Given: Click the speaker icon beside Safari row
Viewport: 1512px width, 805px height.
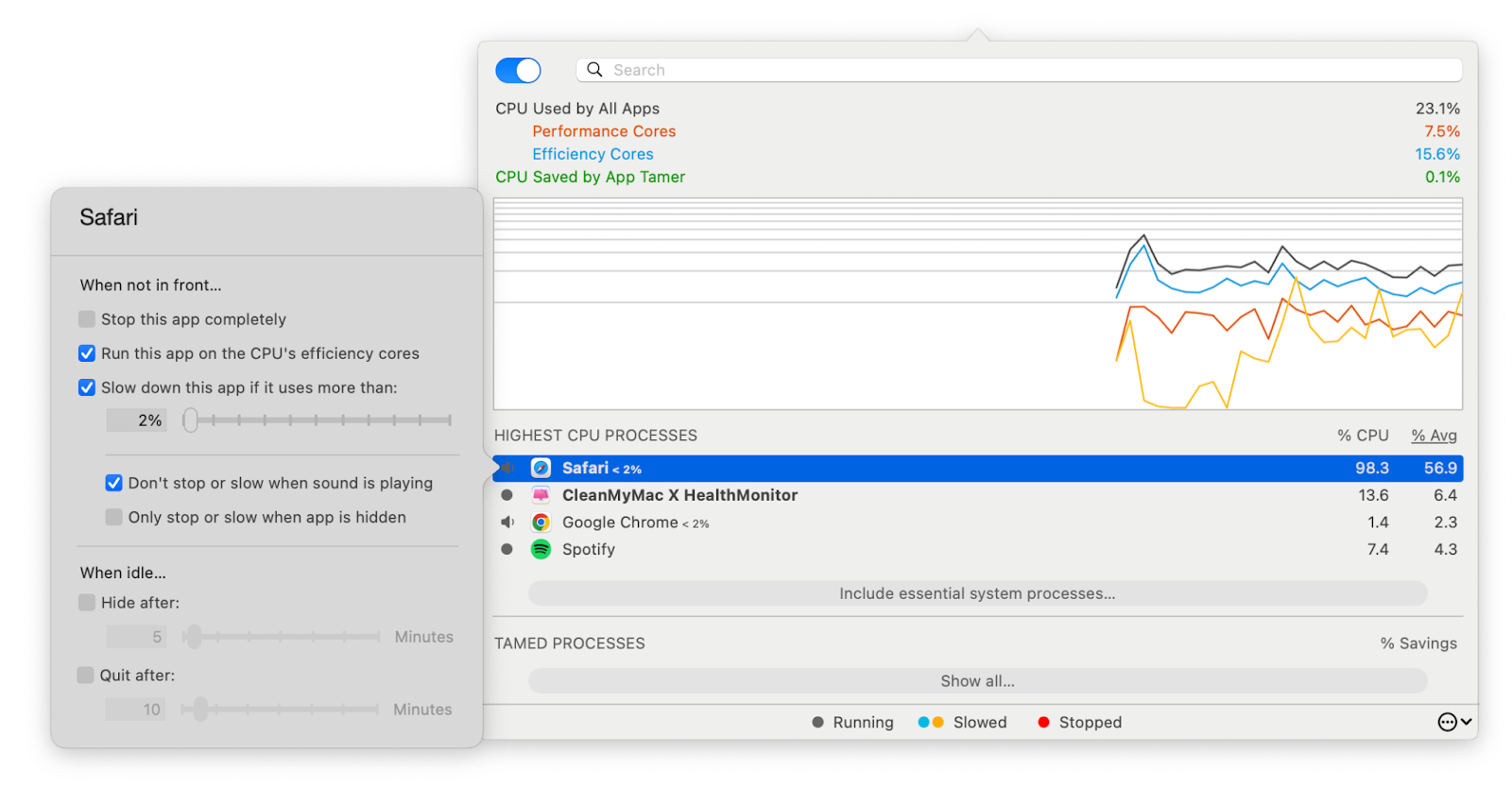Looking at the screenshot, I should click(507, 468).
